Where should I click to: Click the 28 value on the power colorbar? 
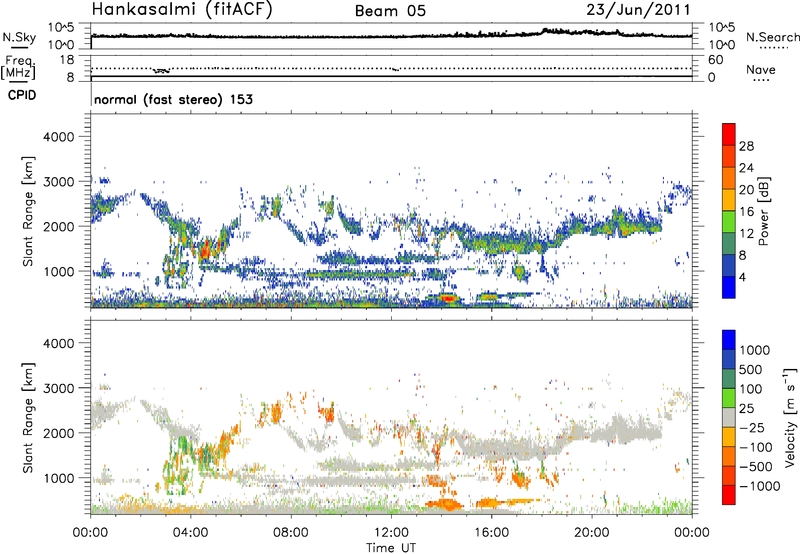[x=746, y=146]
